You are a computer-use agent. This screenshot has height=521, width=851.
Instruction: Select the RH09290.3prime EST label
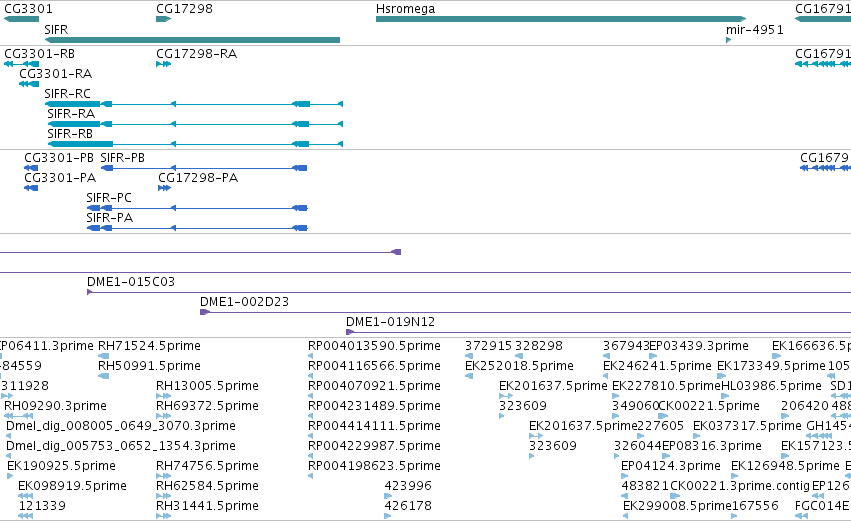tap(55, 406)
